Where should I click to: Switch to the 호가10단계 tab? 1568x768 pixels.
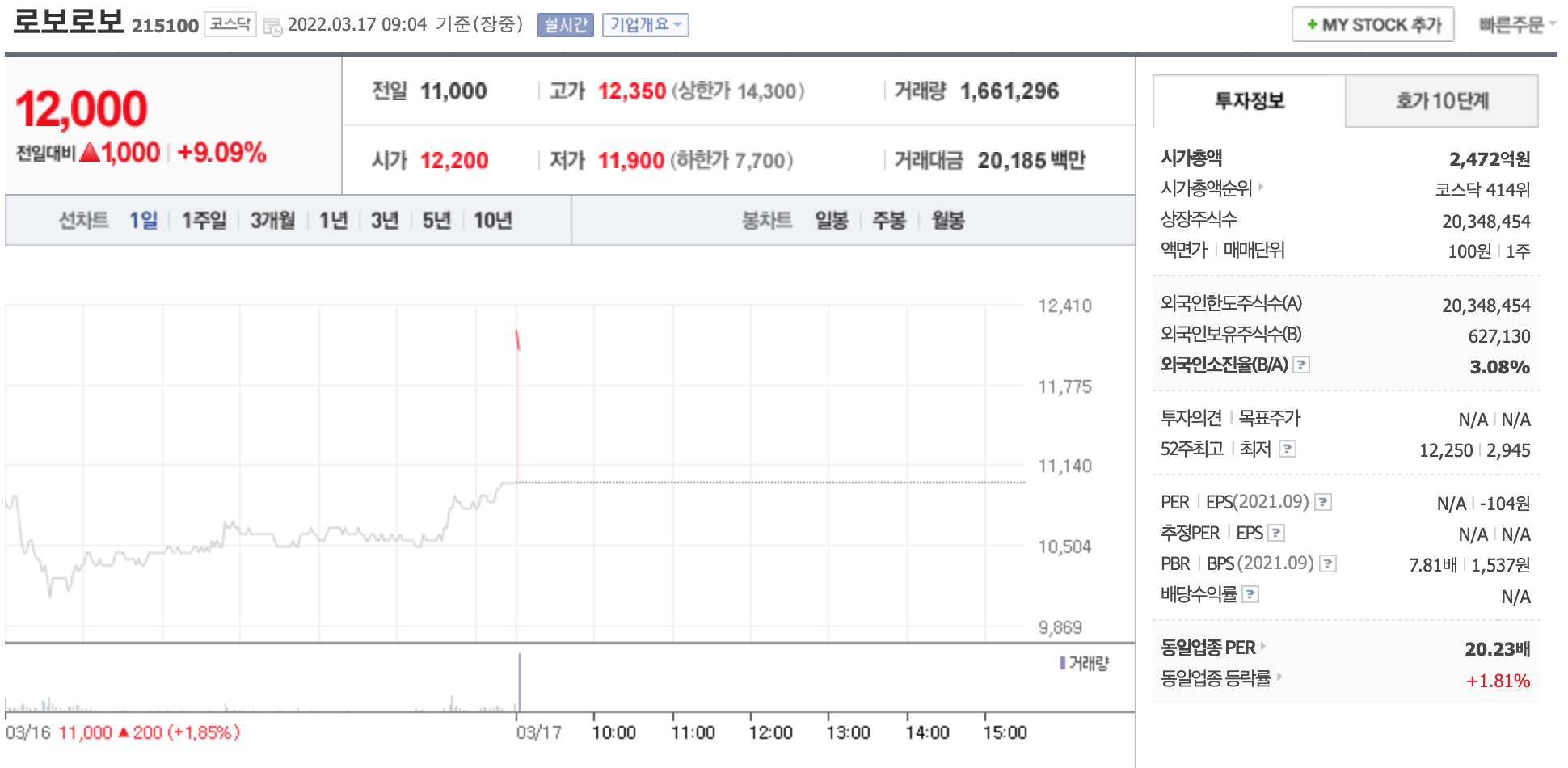point(1442,101)
